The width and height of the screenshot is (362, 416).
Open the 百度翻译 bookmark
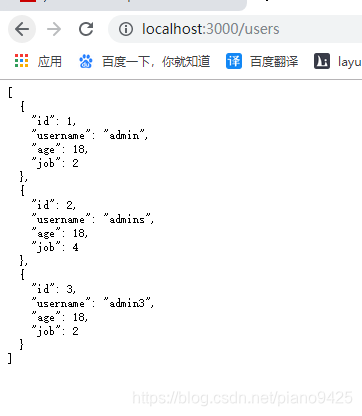coord(274,61)
